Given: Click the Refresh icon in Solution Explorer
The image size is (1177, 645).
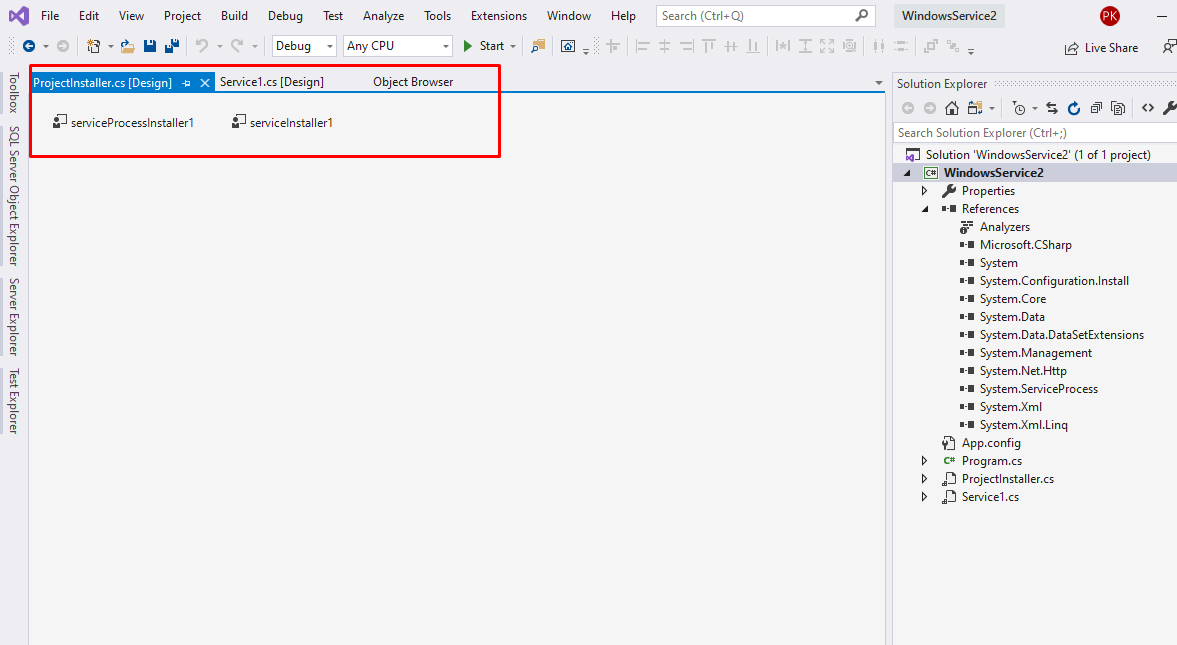Looking at the screenshot, I should [1073, 107].
